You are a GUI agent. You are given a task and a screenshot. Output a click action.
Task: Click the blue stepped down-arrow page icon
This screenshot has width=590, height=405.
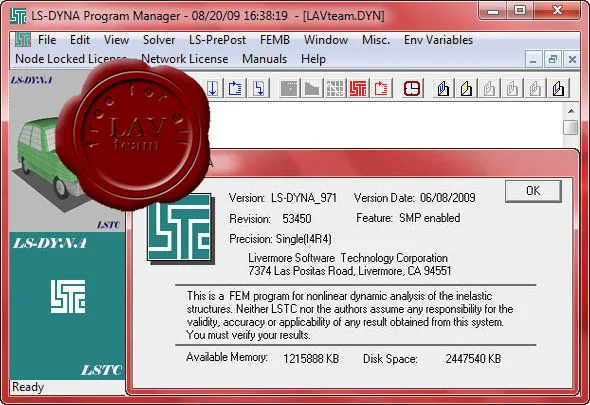point(259,88)
